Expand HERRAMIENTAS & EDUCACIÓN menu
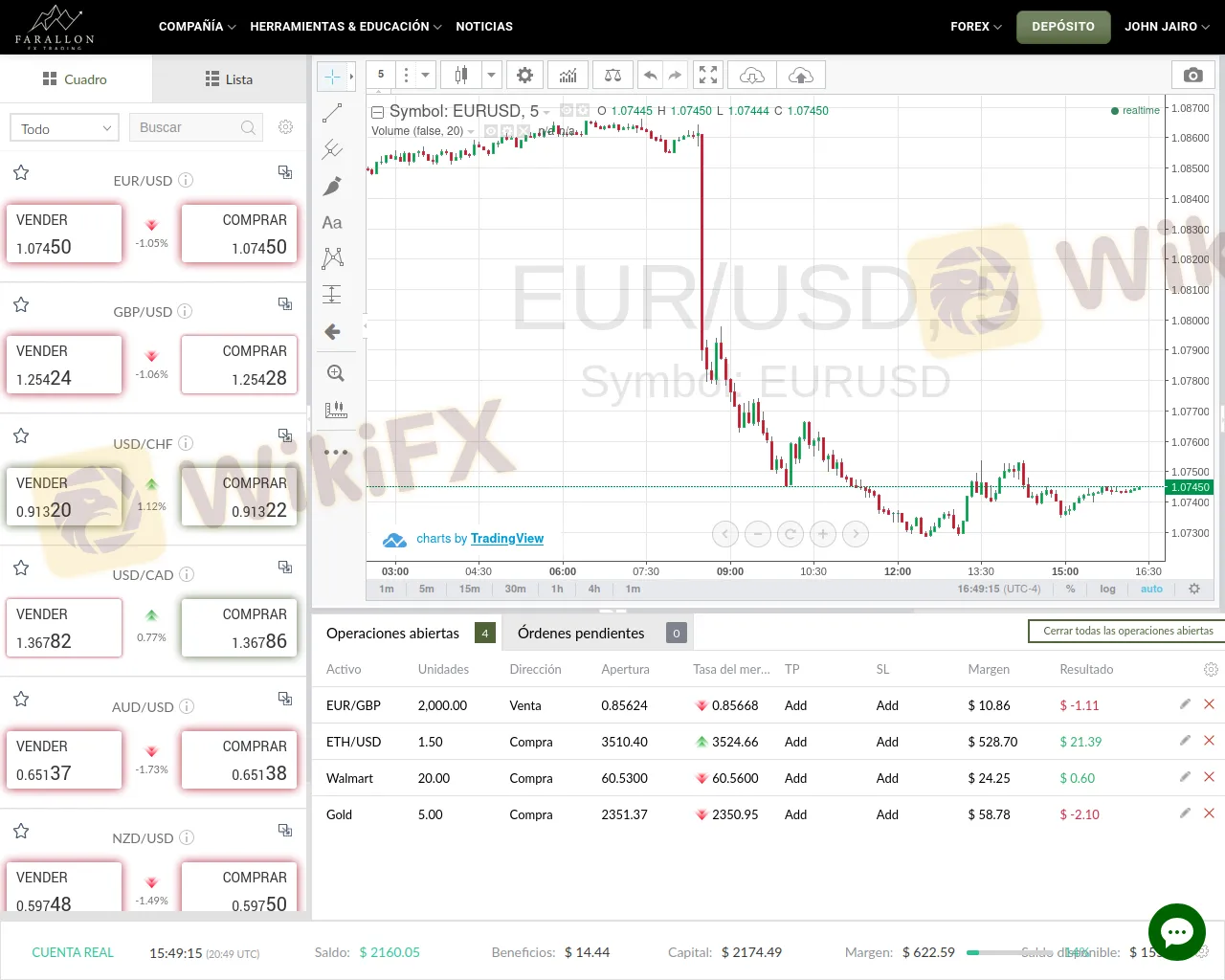This screenshot has width=1225, height=980. click(345, 27)
